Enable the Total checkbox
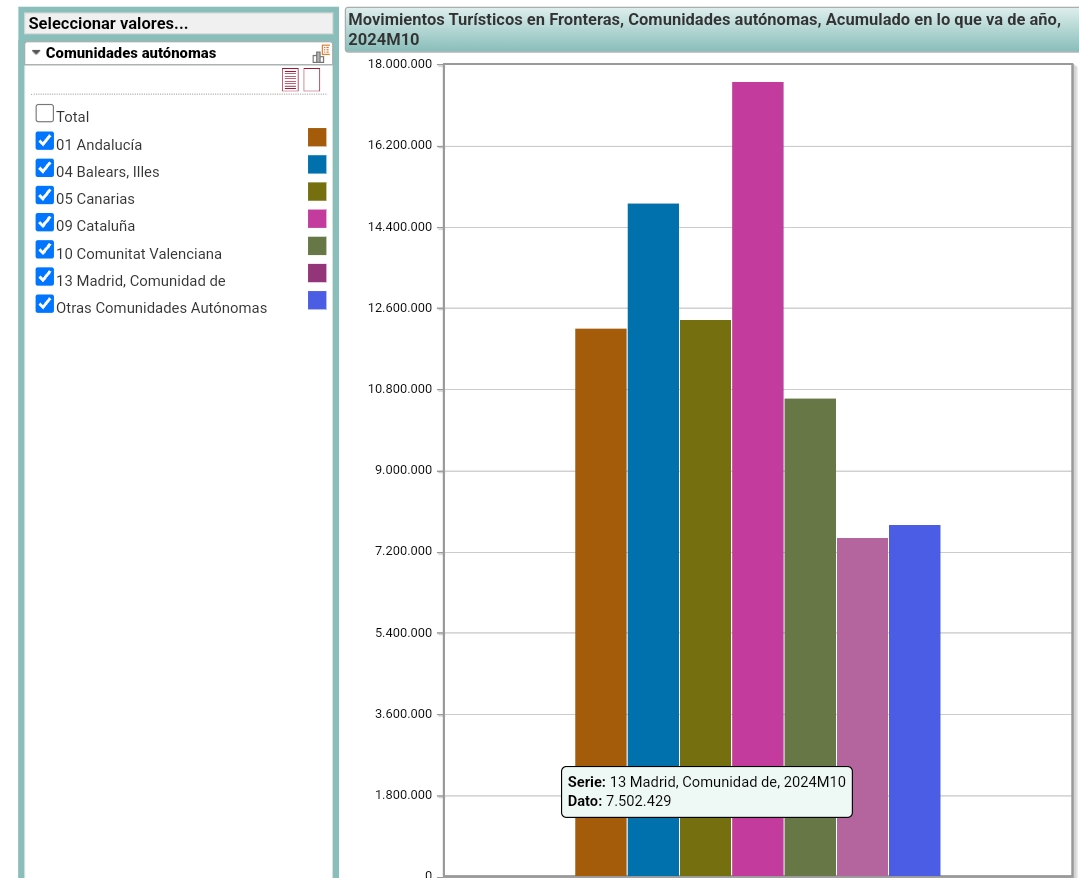The width and height of the screenshot is (1079, 878). click(x=45, y=114)
